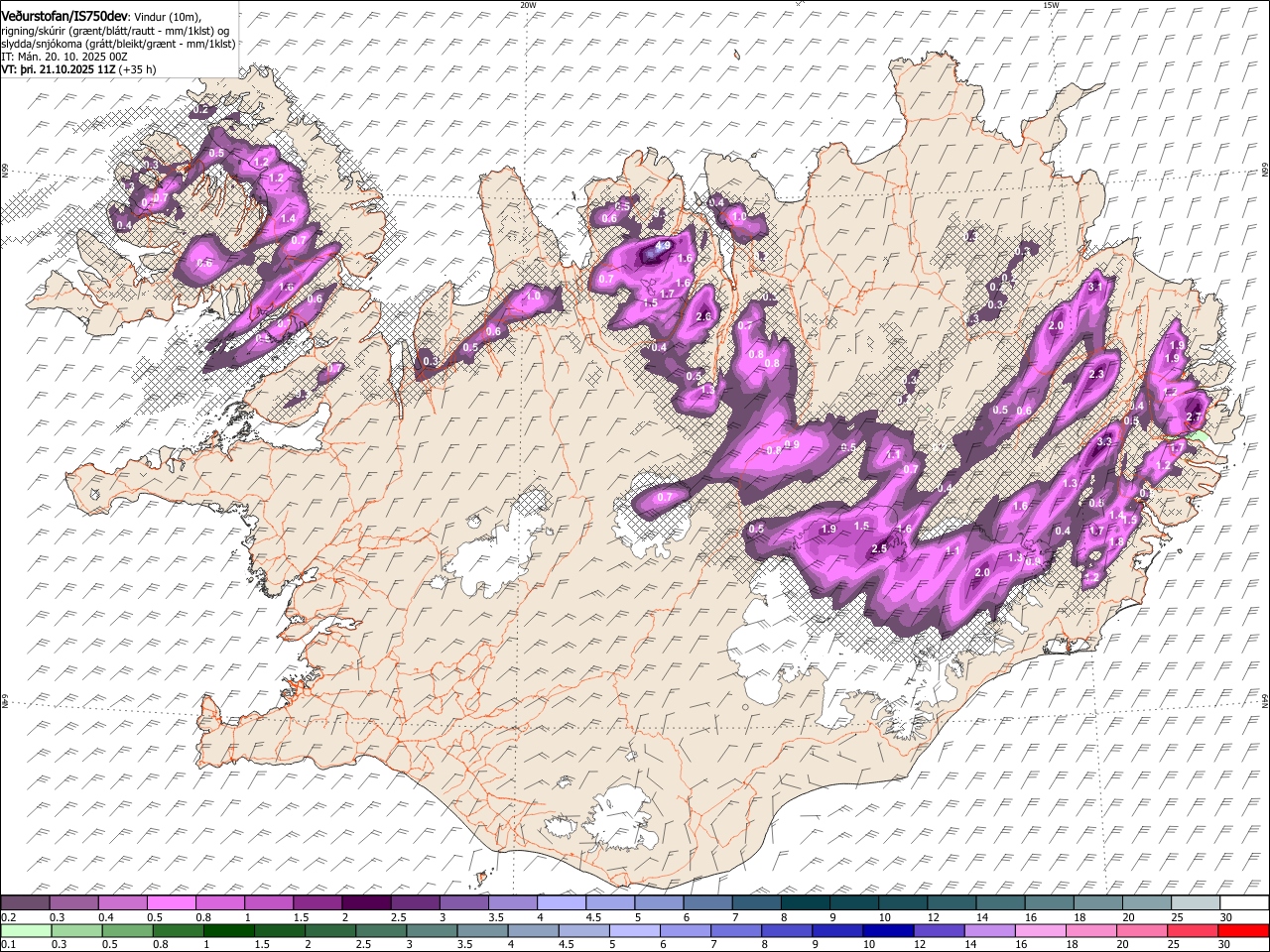Click the 'VT: þri. 21.10.2025 11Z' valid time
Viewport: 1270px width, 952px height.
[59, 69]
